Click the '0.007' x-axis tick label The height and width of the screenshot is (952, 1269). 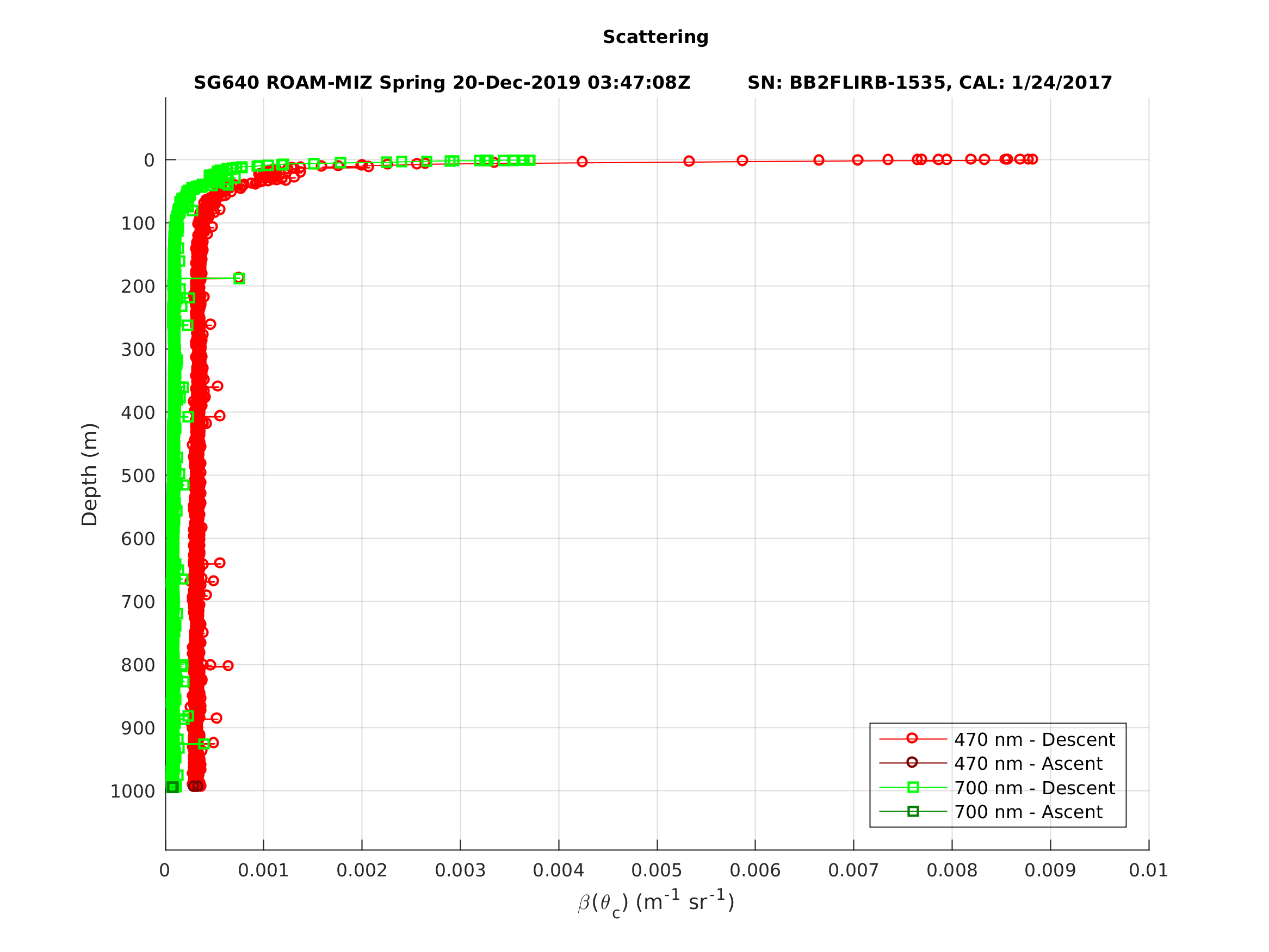[x=853, y=870]
